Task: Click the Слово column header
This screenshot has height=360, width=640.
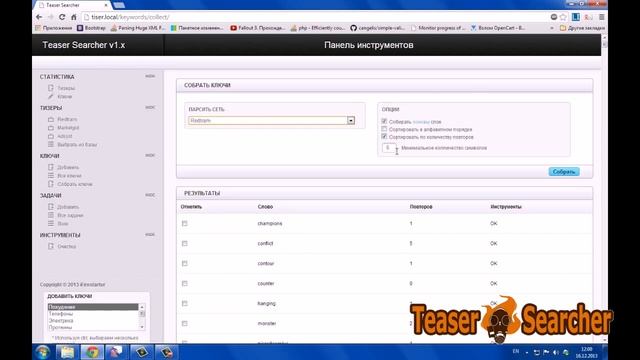Action: pos(265,207)
